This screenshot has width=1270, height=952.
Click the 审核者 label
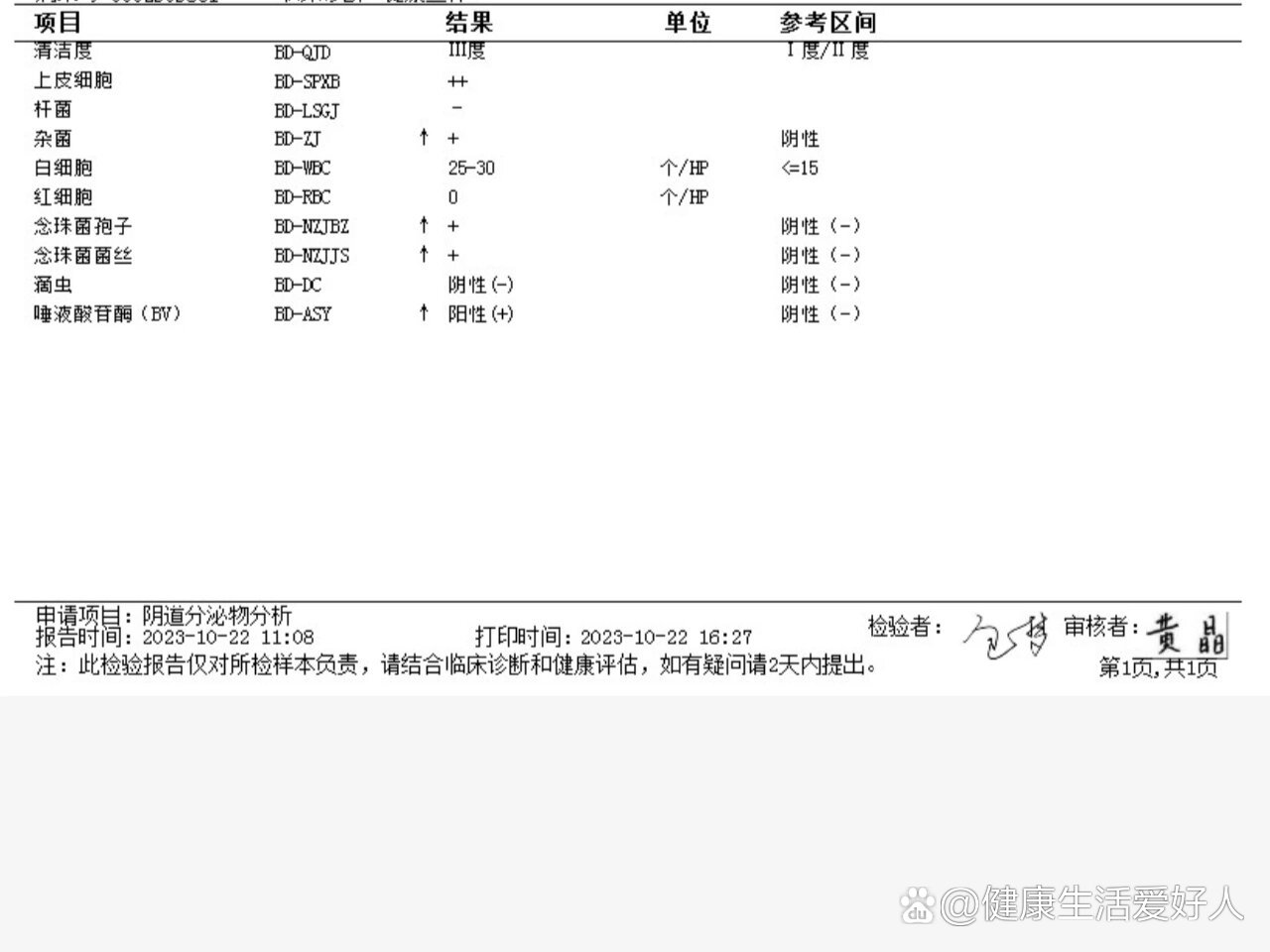point(1100,627)
